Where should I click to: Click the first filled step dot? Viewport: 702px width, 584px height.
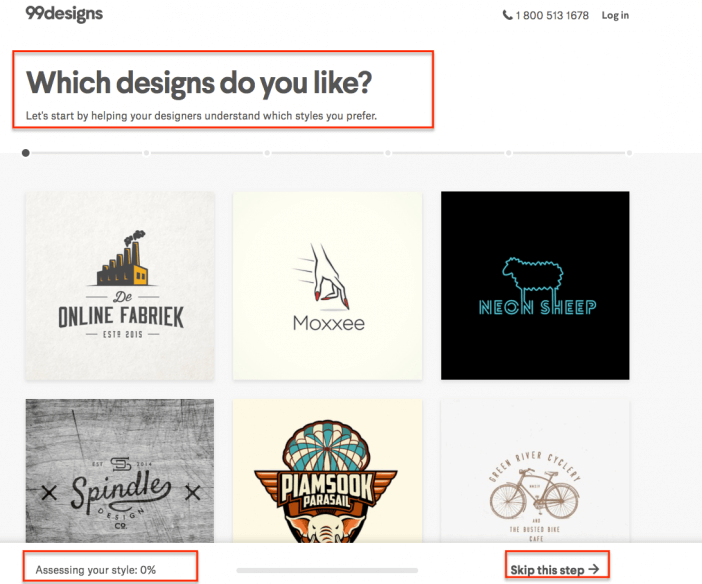[26, 153]
